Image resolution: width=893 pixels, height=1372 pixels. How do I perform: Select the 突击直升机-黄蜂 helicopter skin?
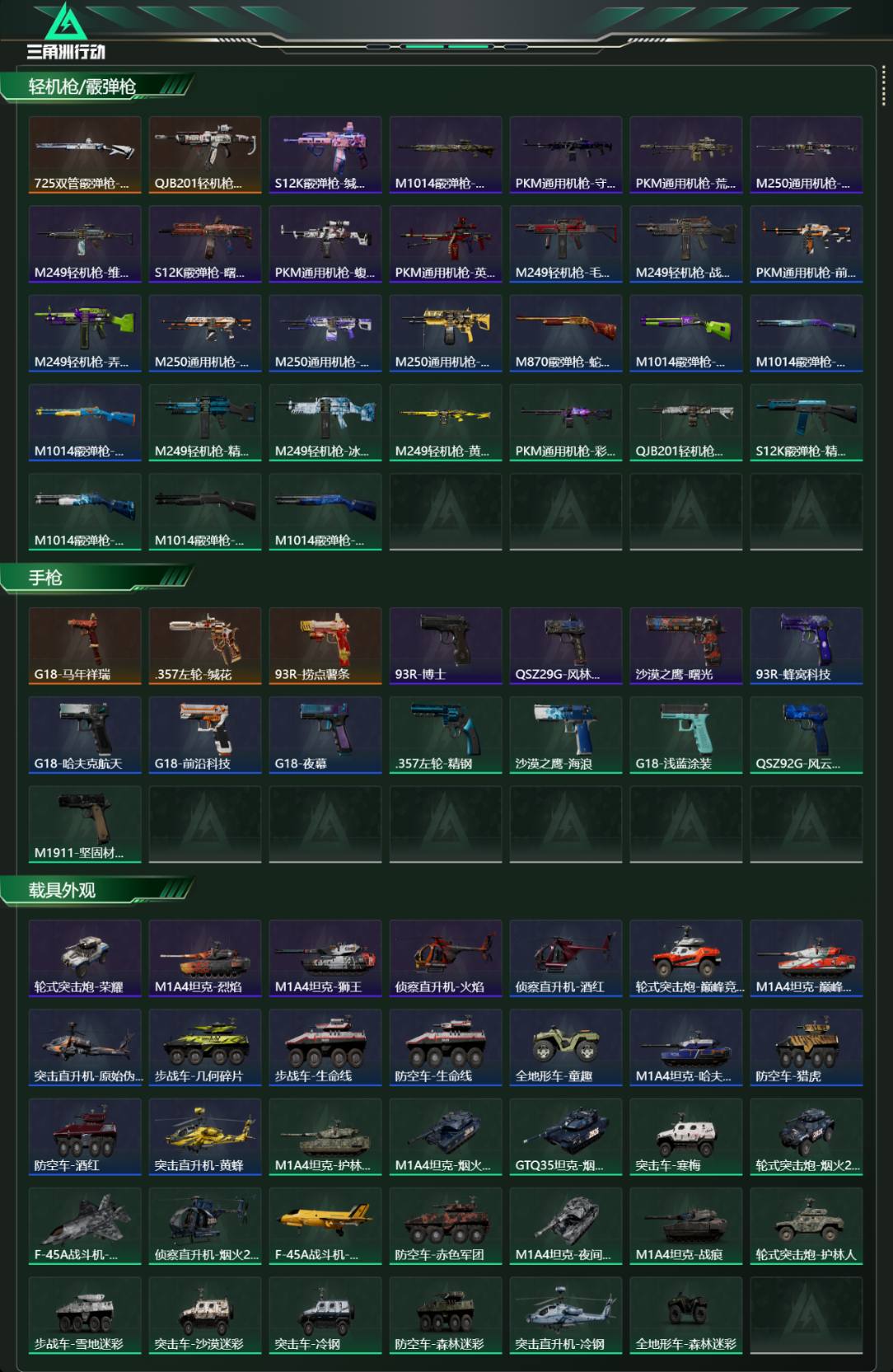pyautogui.click(x=205, y=1137)
